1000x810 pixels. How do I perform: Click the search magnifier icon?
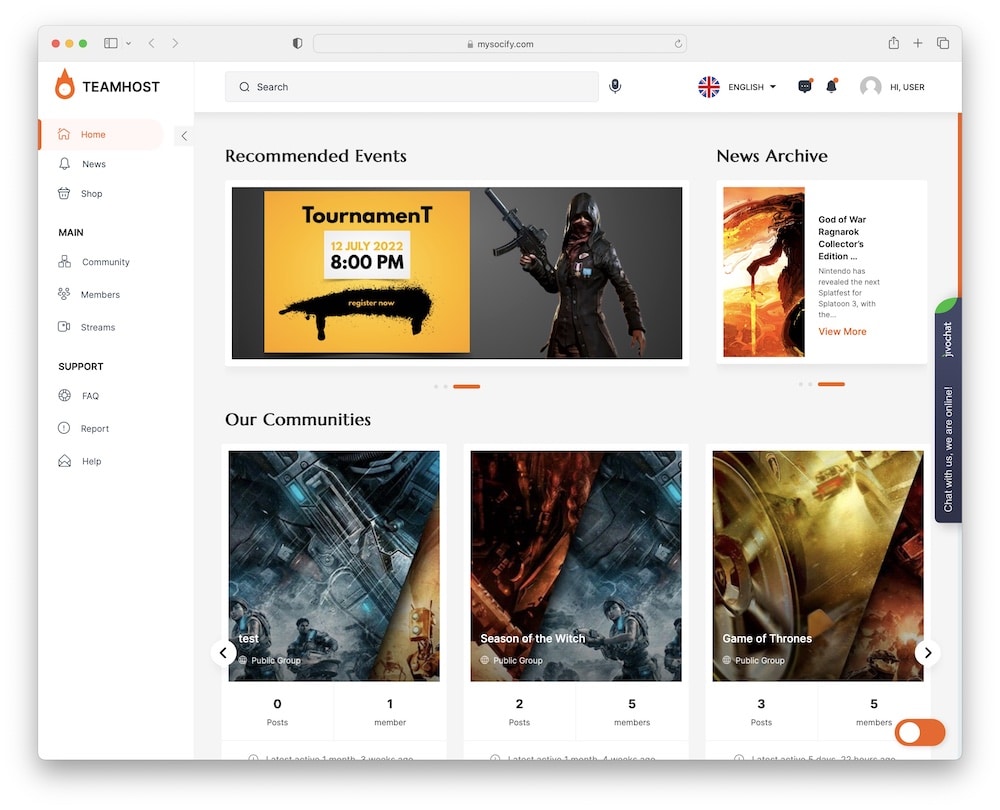click(x=244, y=87)
